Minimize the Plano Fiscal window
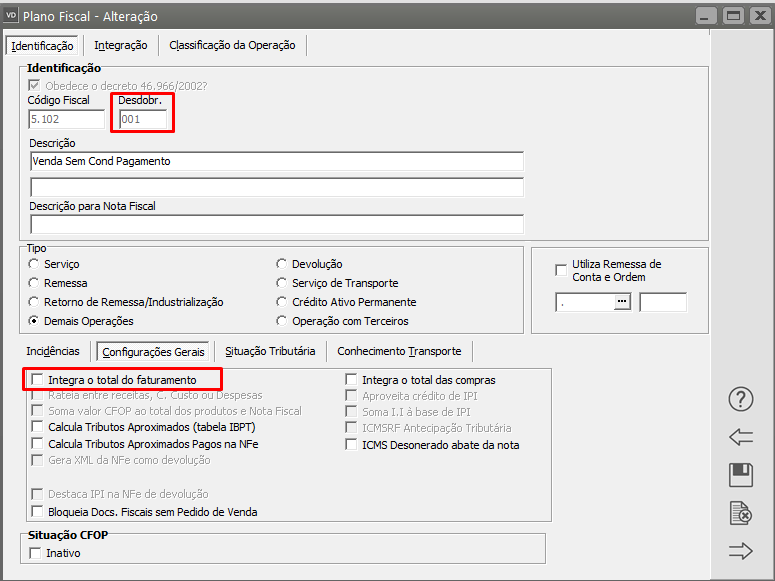The width and height of the screenshot is (775, 581). 706,16
